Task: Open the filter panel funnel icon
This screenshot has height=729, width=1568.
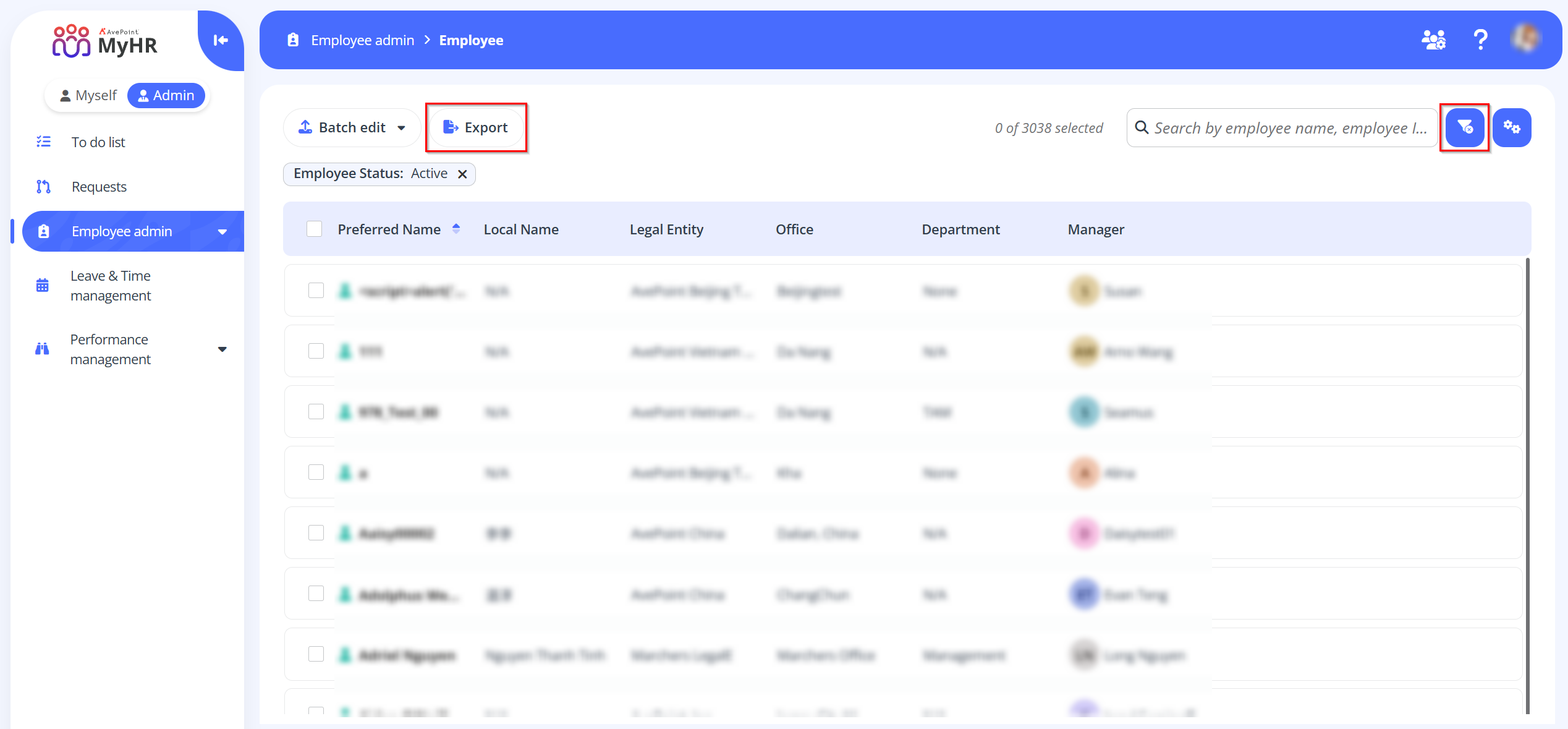Action: pos(1465,127)
